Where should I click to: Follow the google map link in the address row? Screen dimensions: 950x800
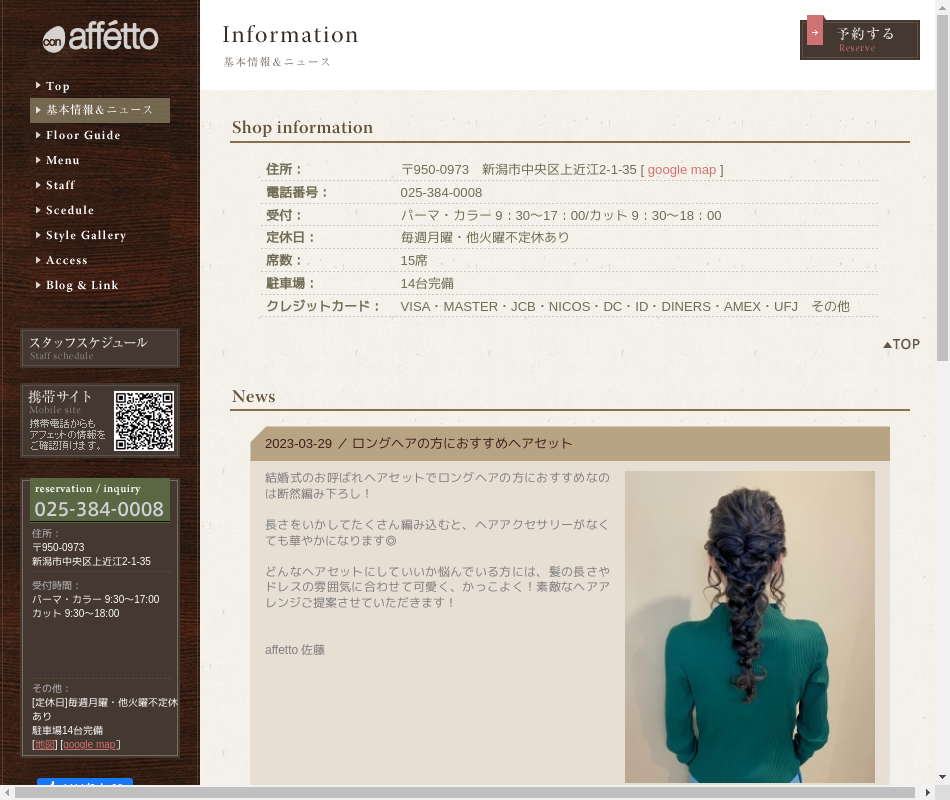tap(681, 170)
